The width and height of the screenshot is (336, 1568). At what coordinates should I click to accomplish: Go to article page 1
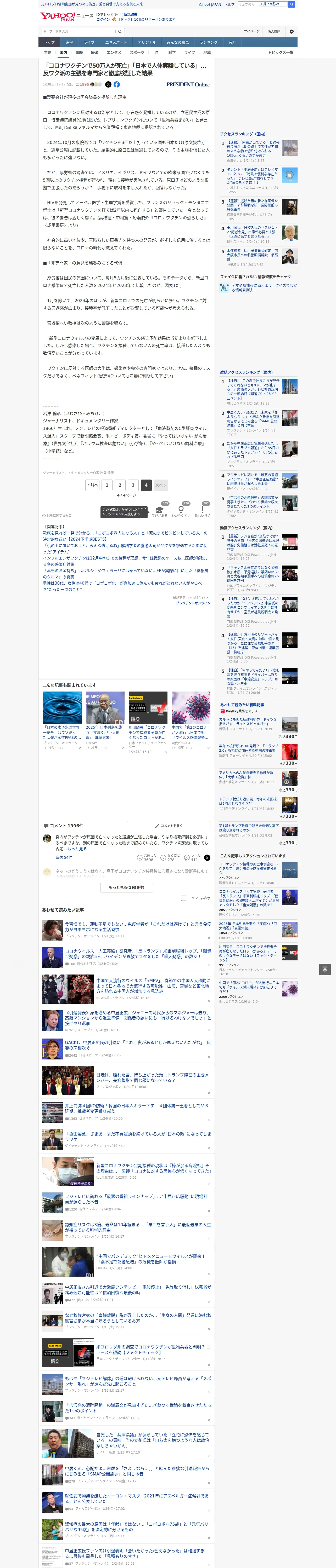coord(107,485)
